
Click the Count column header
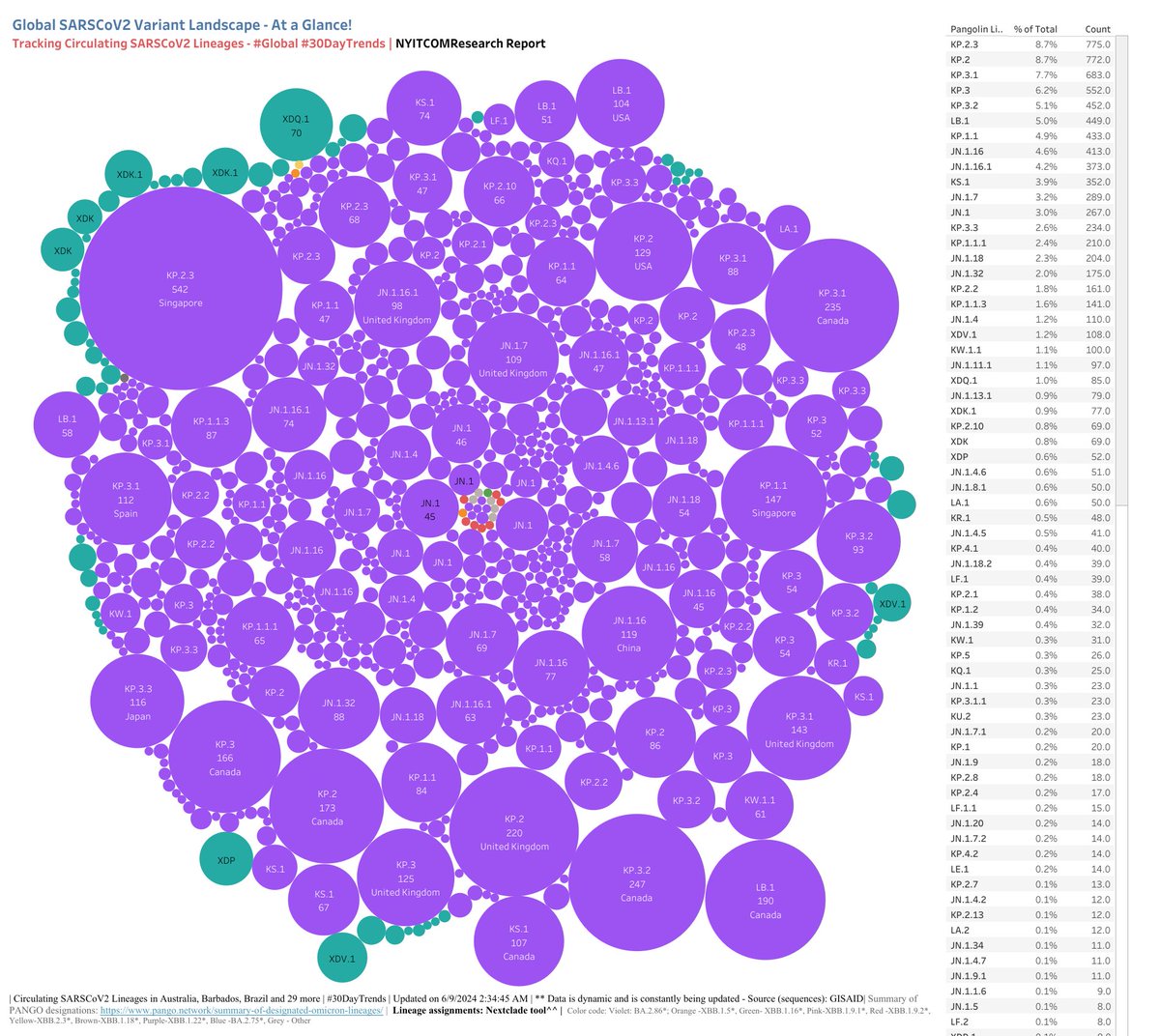click(1097, 29)
